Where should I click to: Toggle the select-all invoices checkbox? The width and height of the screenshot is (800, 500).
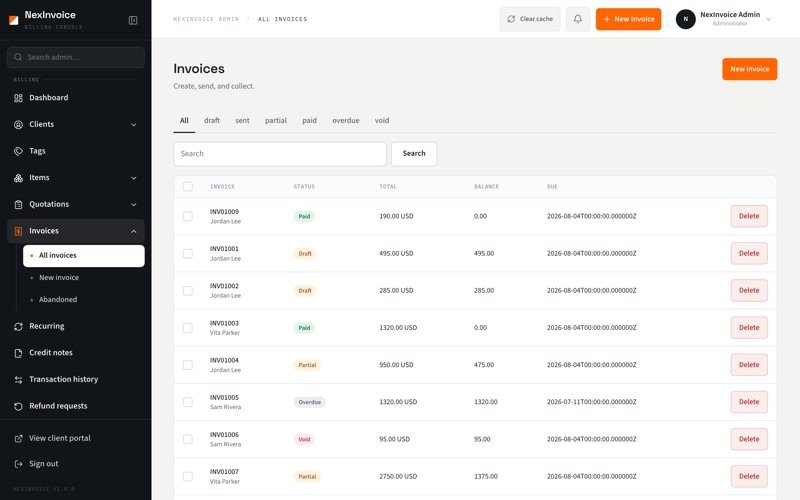click(188, 186)
